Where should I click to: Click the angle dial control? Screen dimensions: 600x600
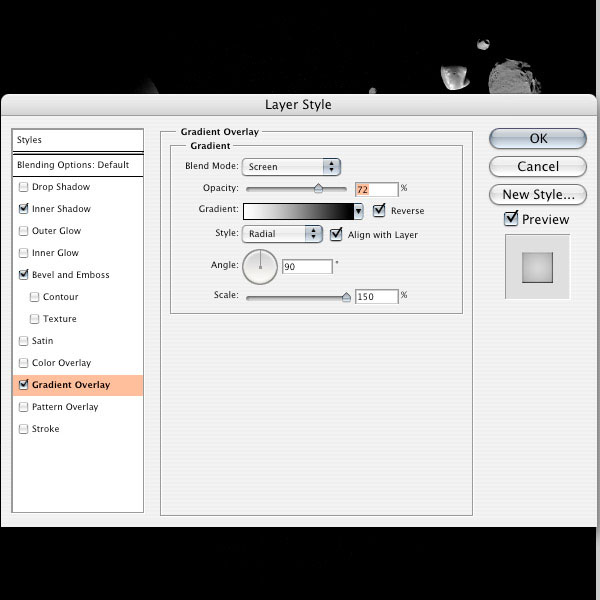(259, 266)
